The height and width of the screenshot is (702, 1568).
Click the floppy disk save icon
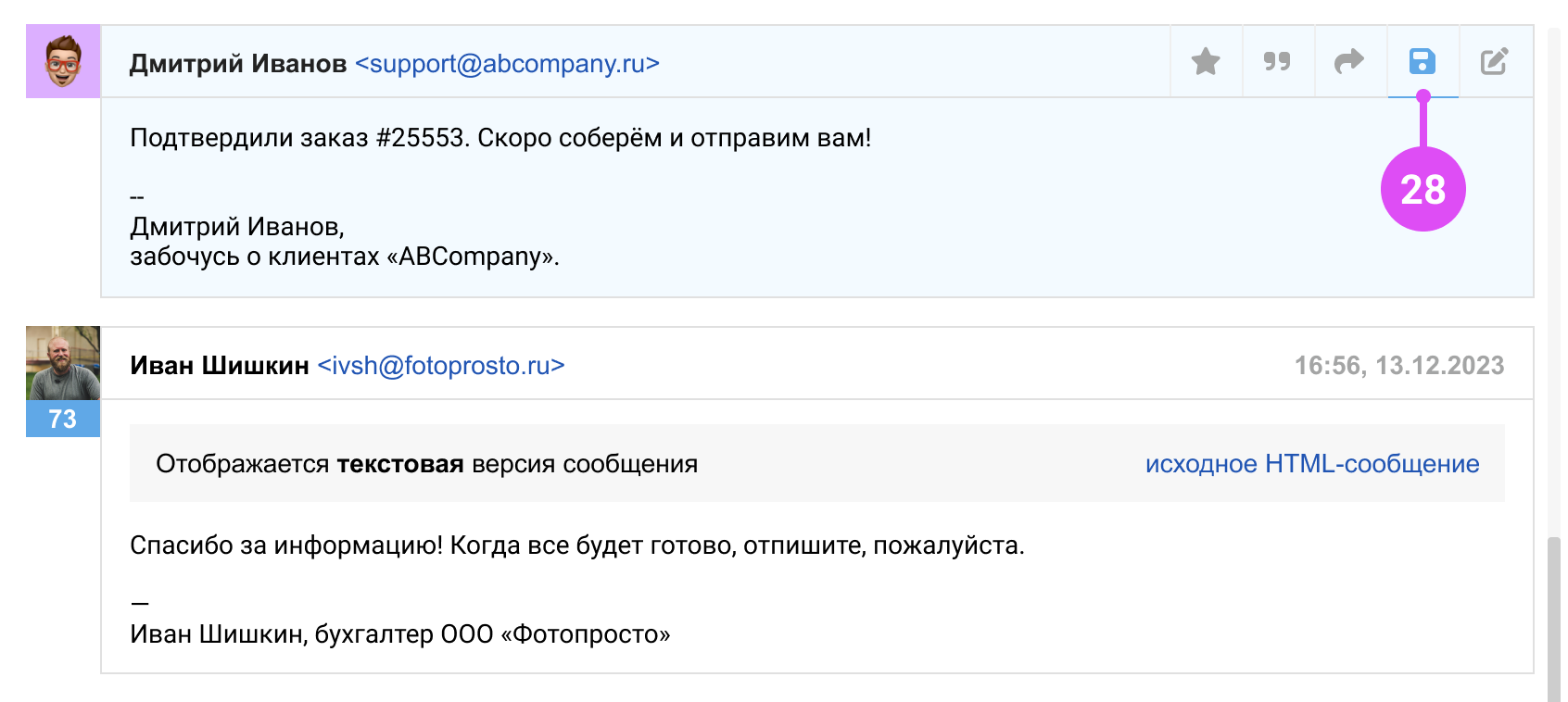coord(1423,62)
